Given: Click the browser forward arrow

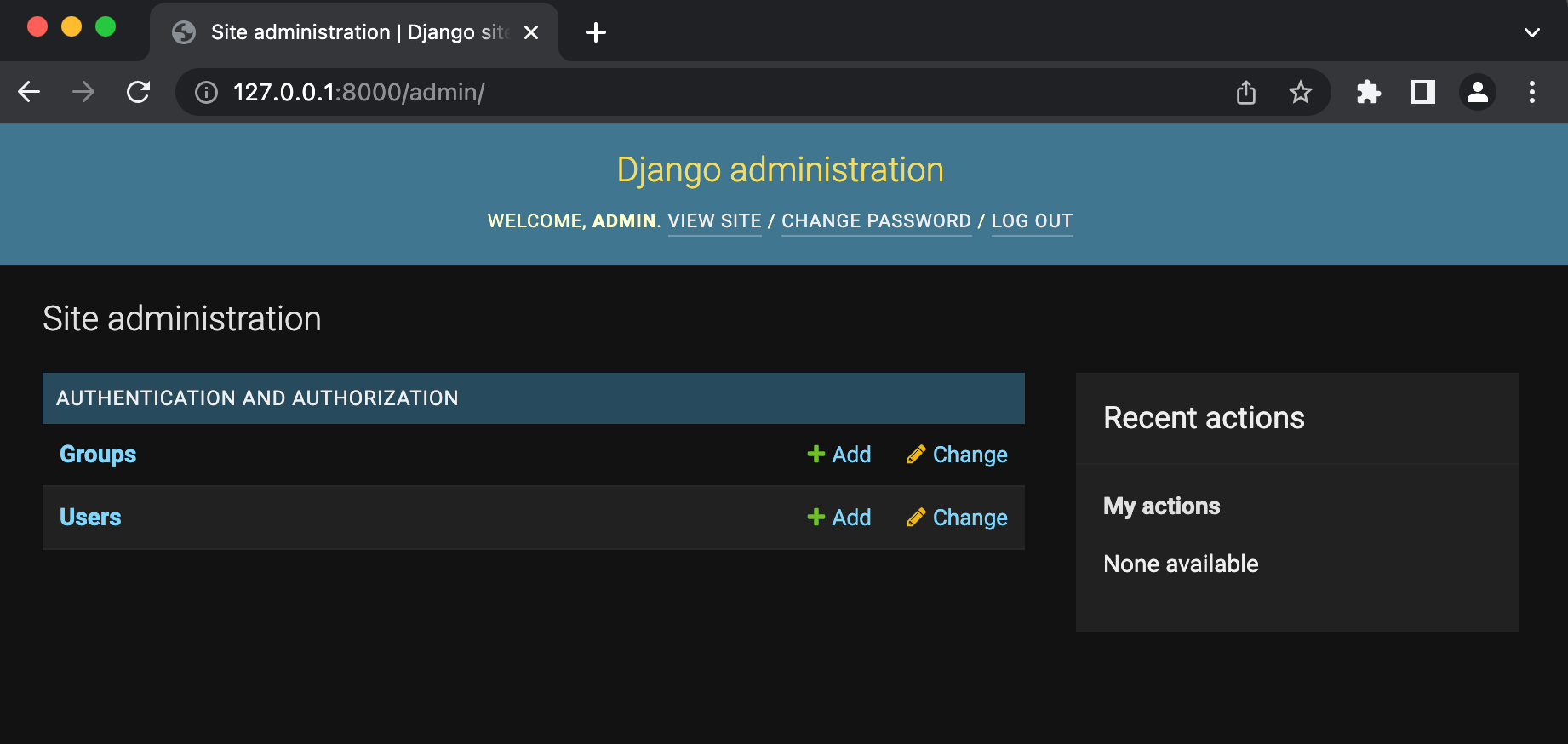Looking at the screenshot, I should (x=83, y=92).
